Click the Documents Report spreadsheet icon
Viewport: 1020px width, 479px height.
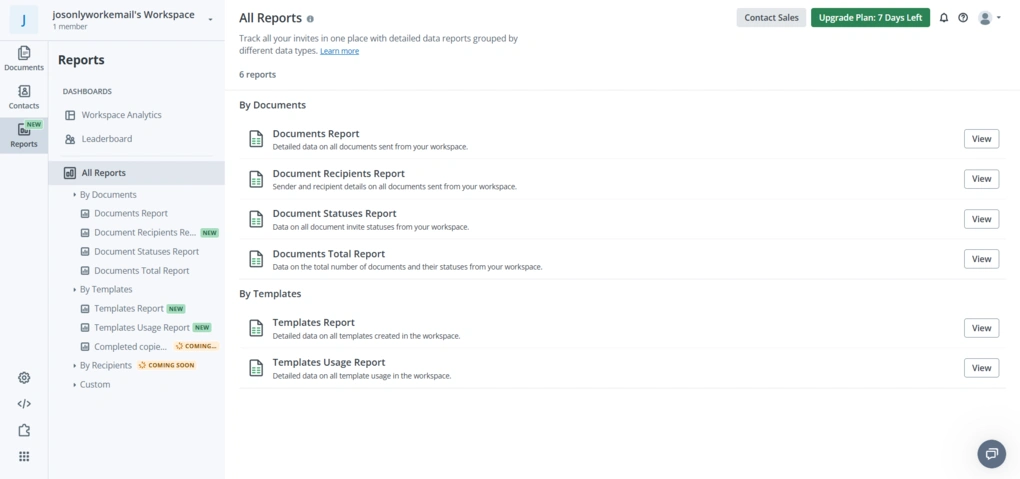pos(256,139)
